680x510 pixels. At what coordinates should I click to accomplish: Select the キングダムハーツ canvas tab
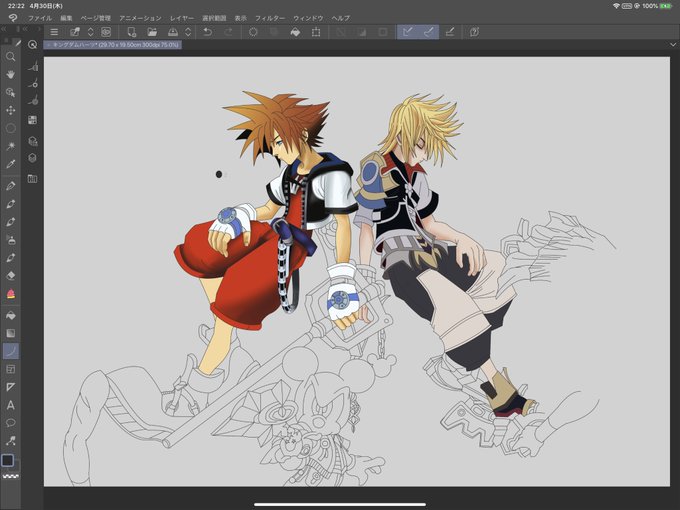point(113,45)
